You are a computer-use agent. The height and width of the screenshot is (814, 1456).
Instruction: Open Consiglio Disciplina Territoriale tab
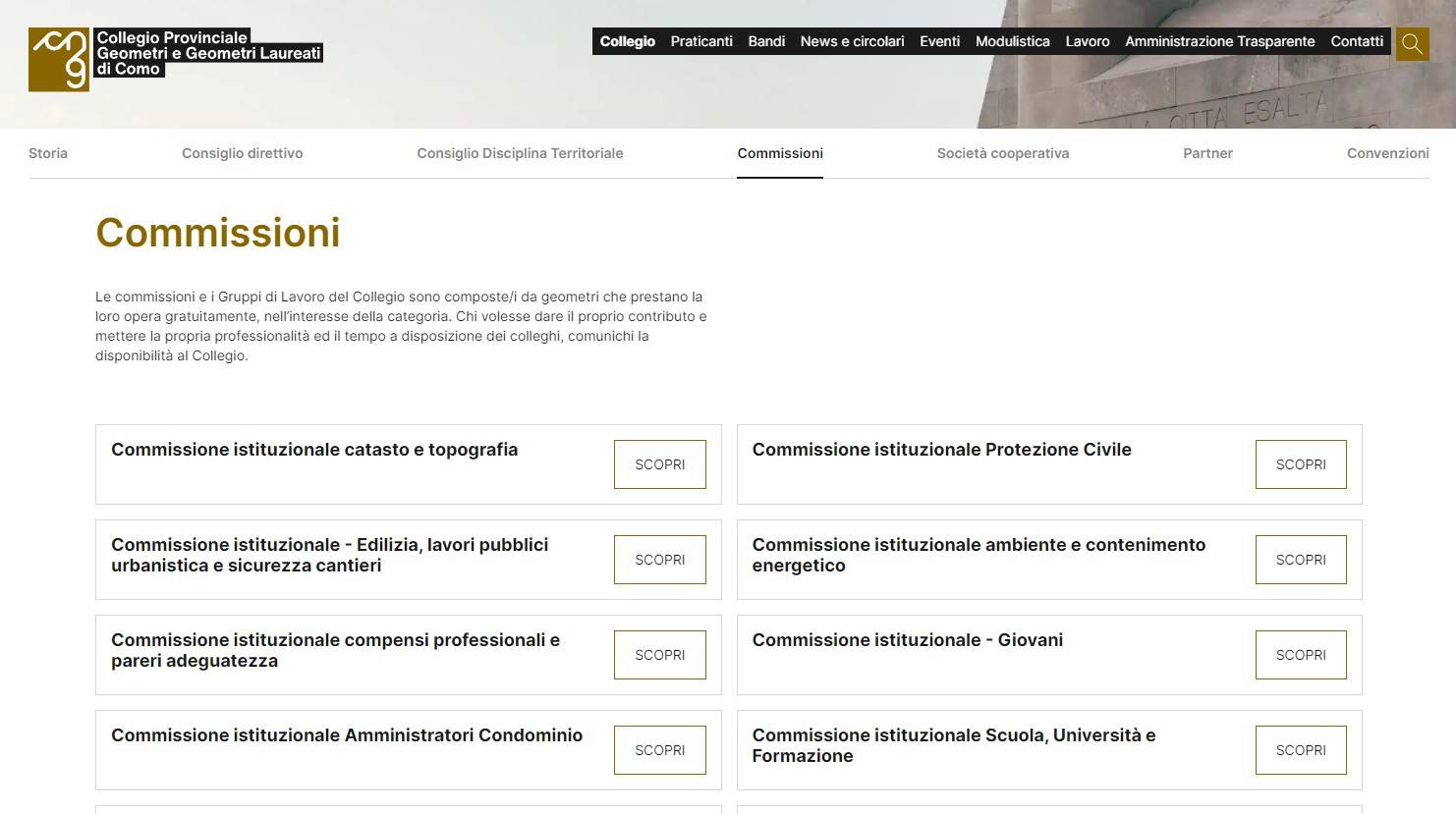(x=520, y=153)
